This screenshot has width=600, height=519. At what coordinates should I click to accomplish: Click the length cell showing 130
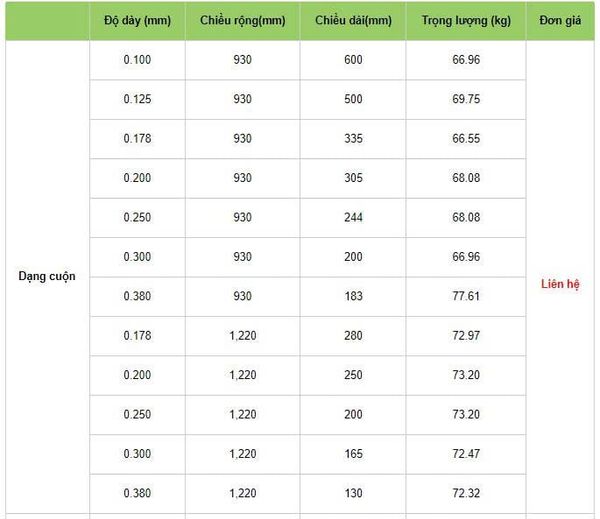tap(352, 493)
